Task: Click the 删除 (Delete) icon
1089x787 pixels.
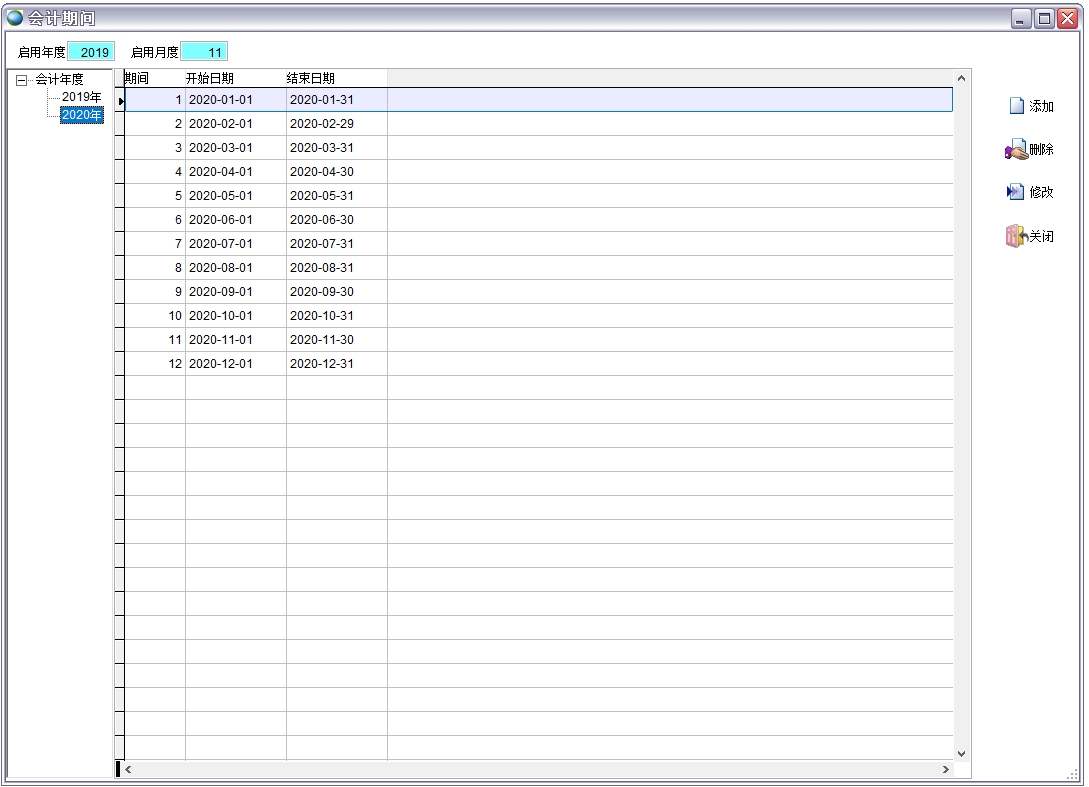Action: [x=1016, y=150]
